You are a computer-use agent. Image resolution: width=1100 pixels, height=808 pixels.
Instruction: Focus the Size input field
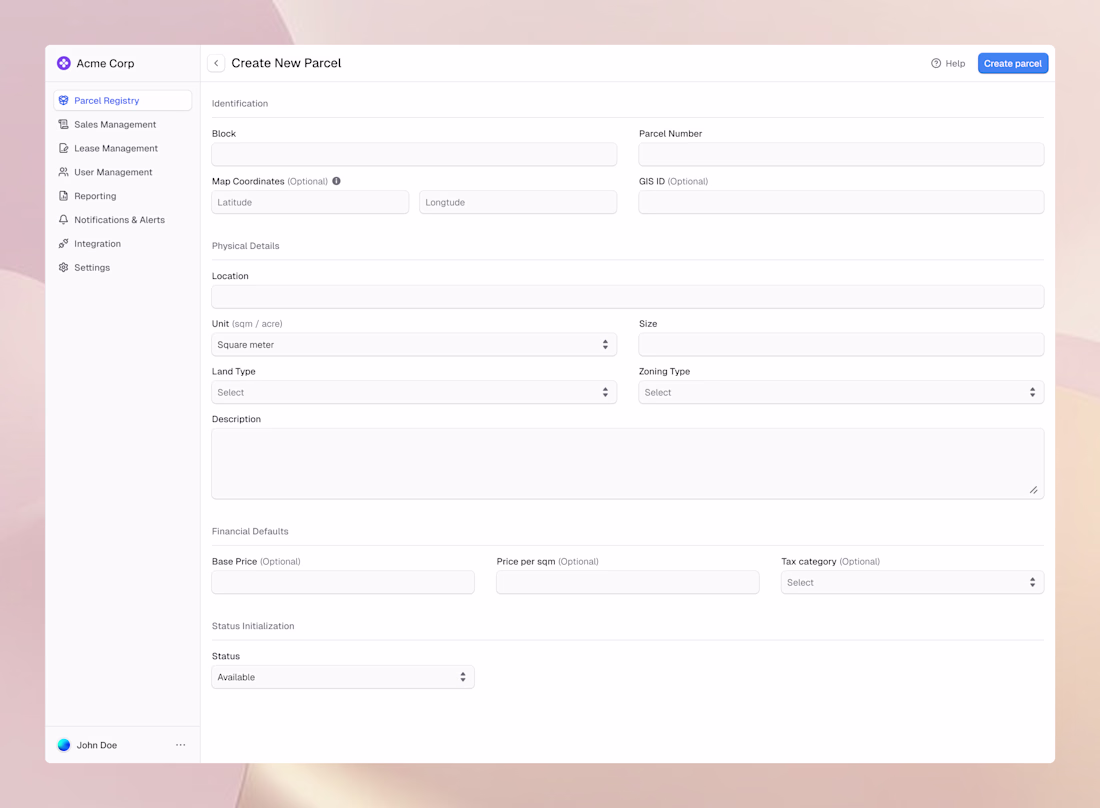pyautogui.click(x=841, y=344)
